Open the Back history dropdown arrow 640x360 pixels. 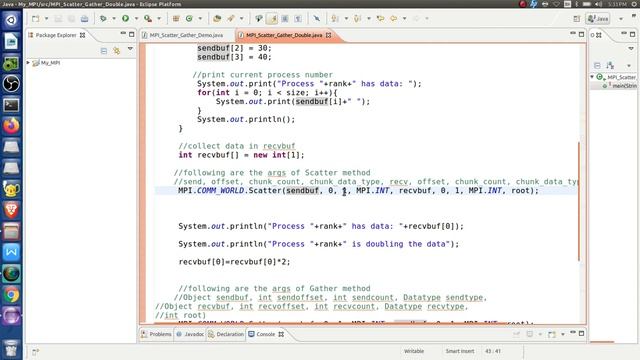[x=404, y=18]
